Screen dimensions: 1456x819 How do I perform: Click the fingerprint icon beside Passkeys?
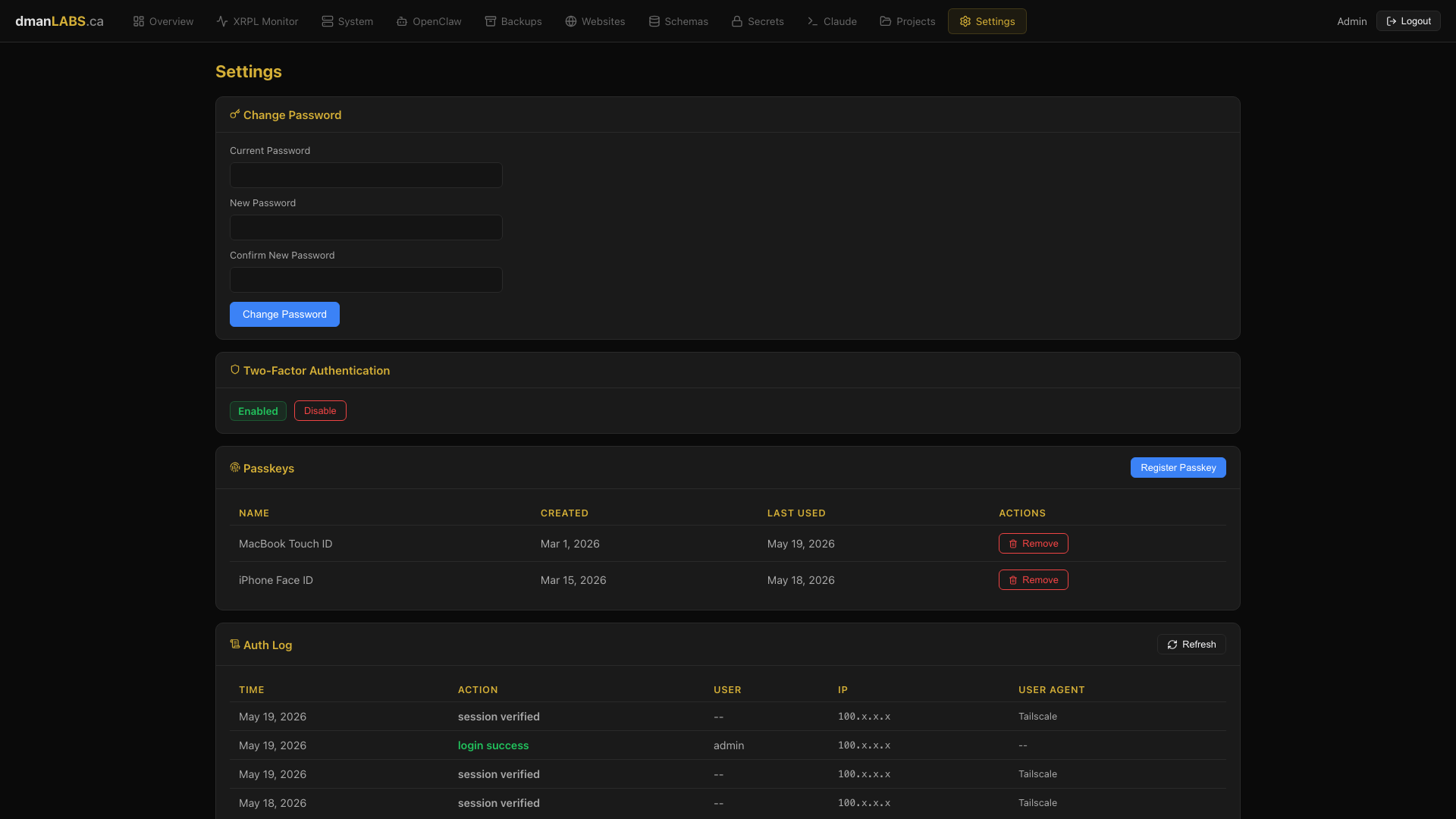pos(235,468)
